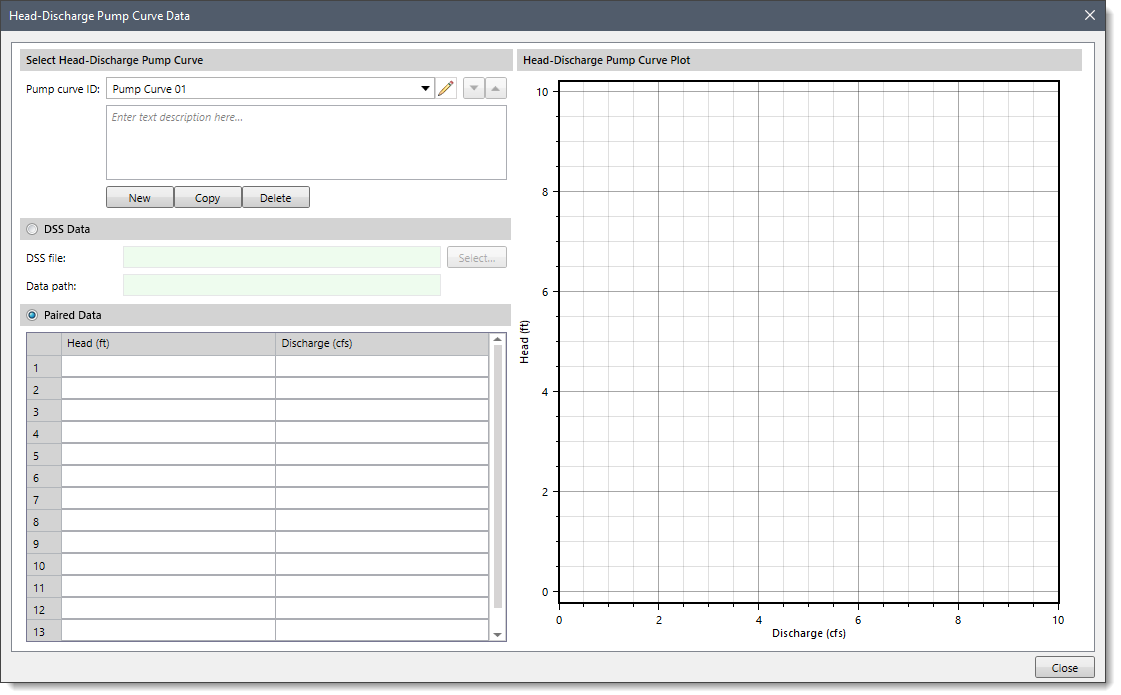Click the Discharge cell in row 7
This screenshot has width=1121, height=695.
[382, 499]
